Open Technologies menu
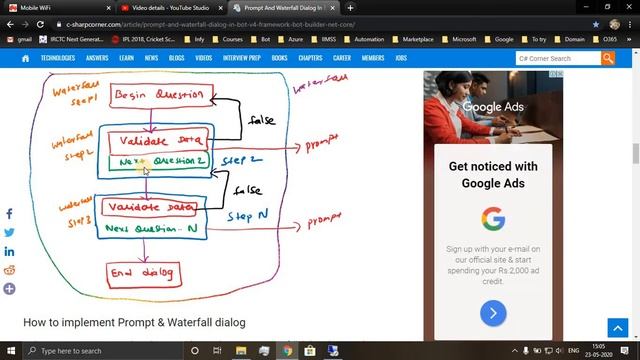This screenshot has height=360, width=640. point(58,58)
